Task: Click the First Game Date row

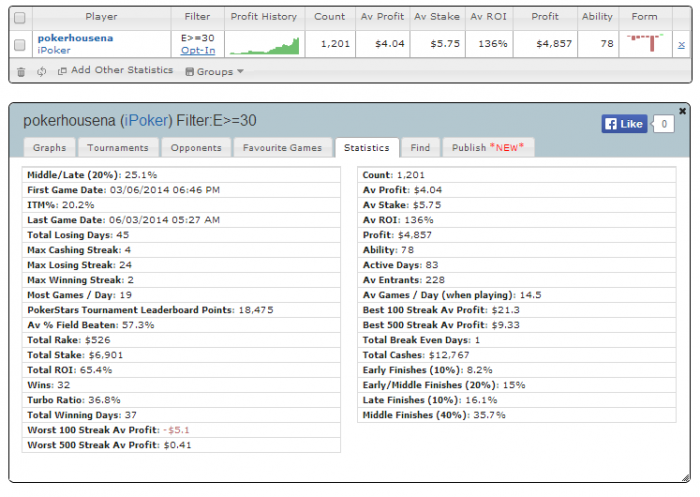Action: point(181,190)
